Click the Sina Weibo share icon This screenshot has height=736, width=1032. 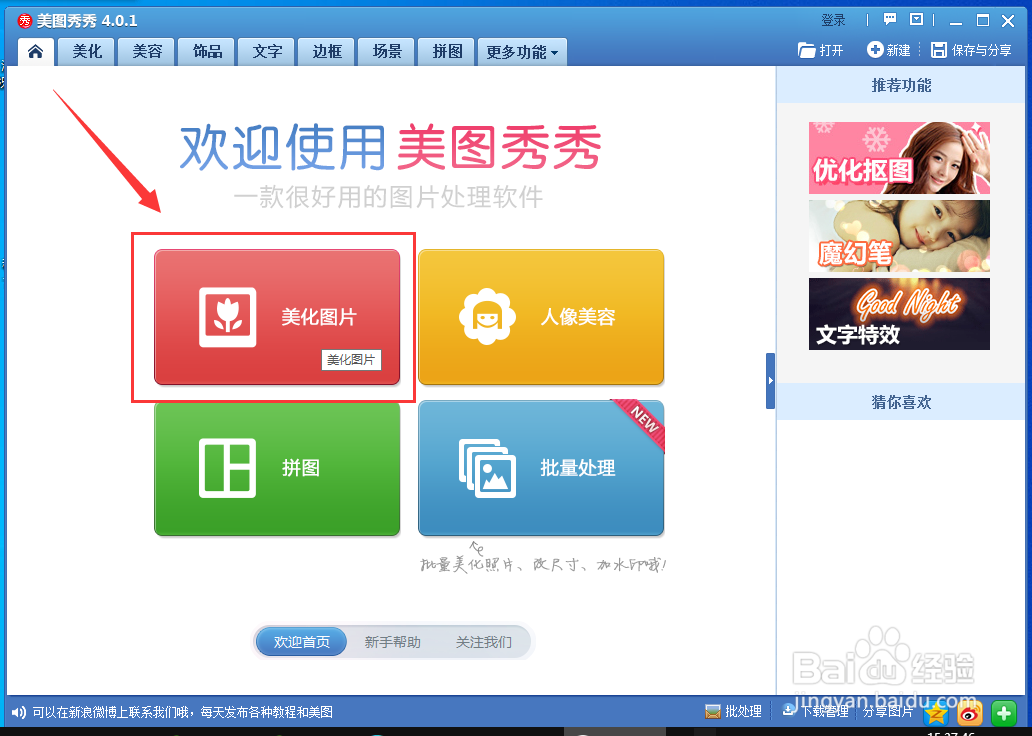(970, 713)
